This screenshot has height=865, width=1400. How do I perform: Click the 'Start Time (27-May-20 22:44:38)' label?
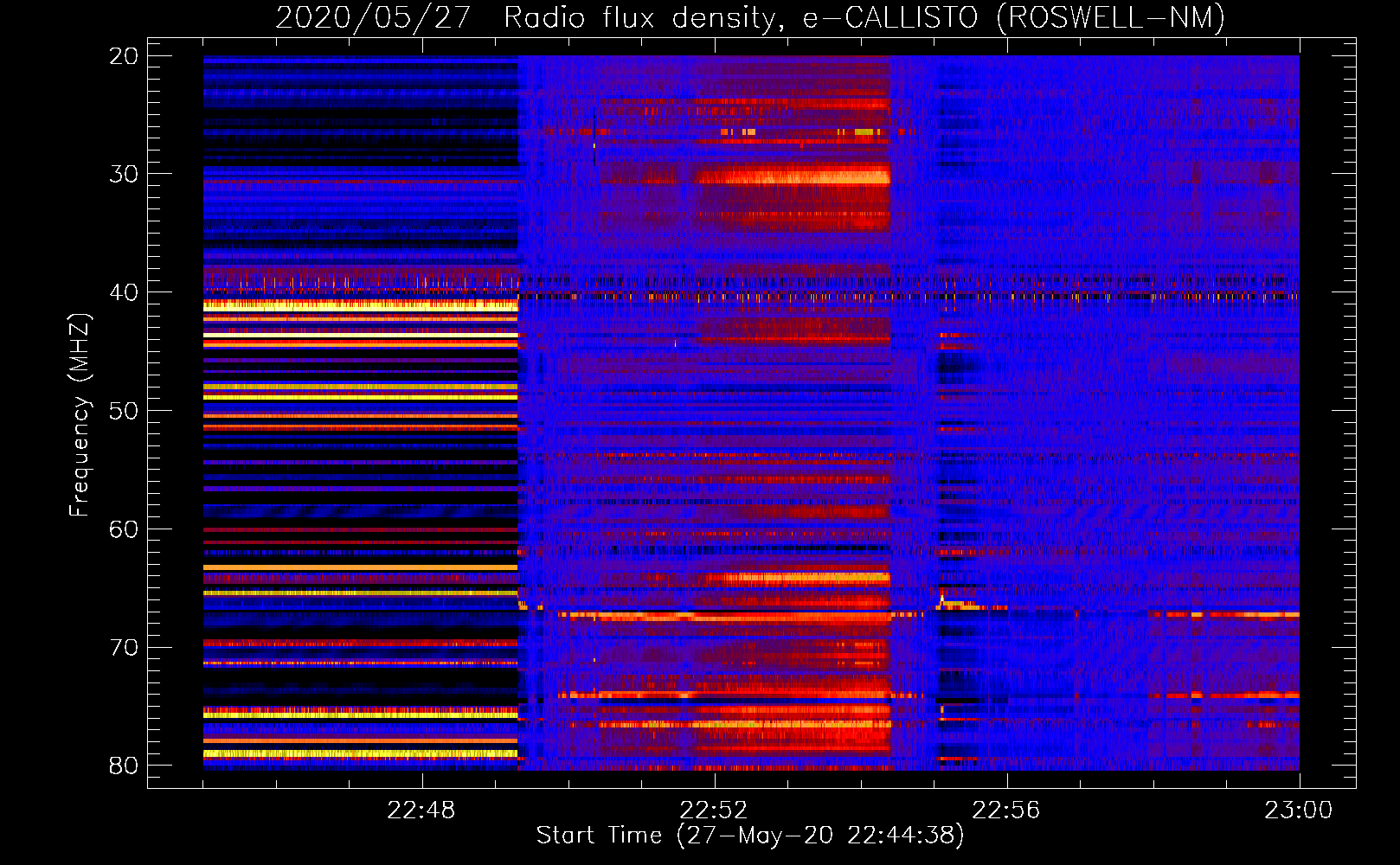point(750,836)
